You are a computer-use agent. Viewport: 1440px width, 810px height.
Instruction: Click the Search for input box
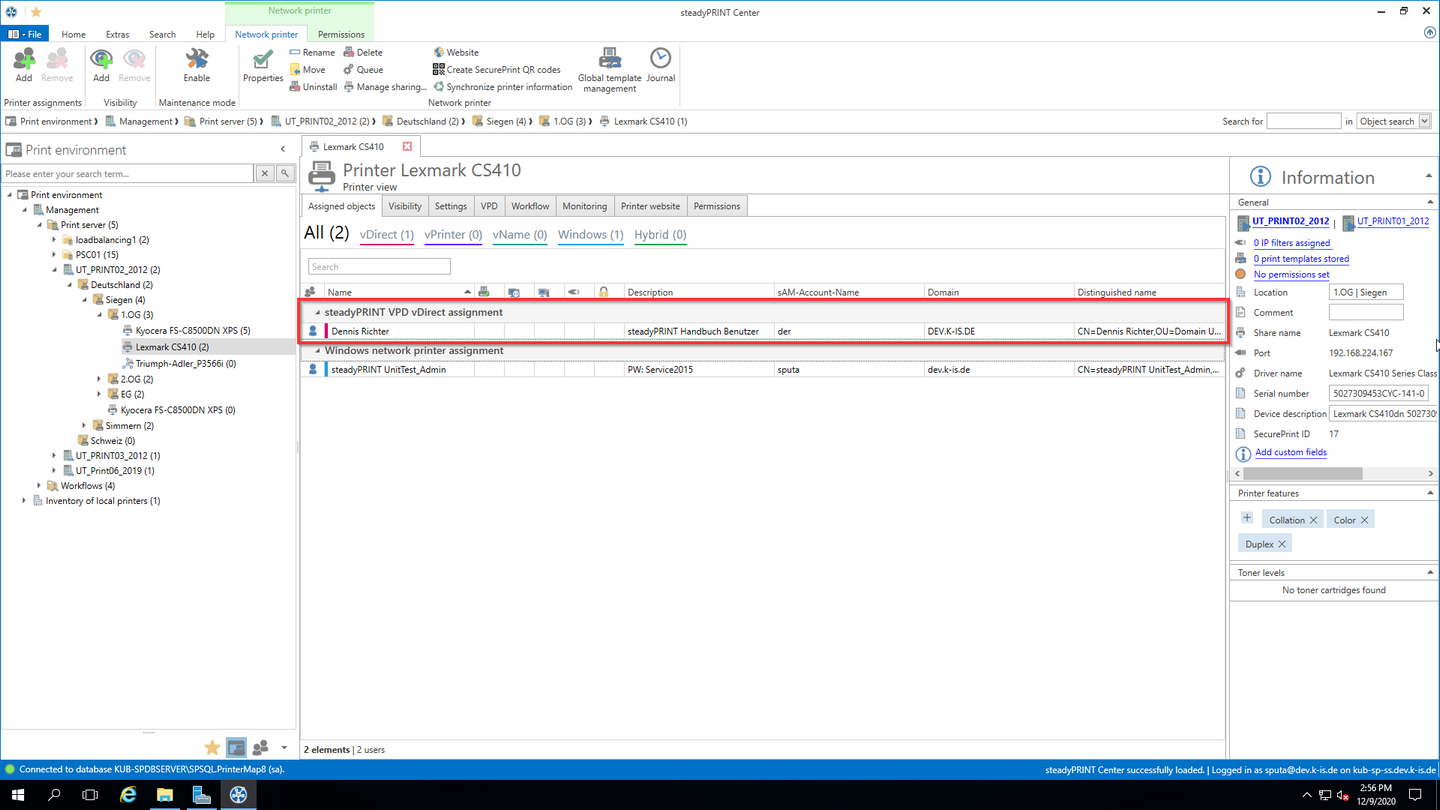pos(1303,121)
